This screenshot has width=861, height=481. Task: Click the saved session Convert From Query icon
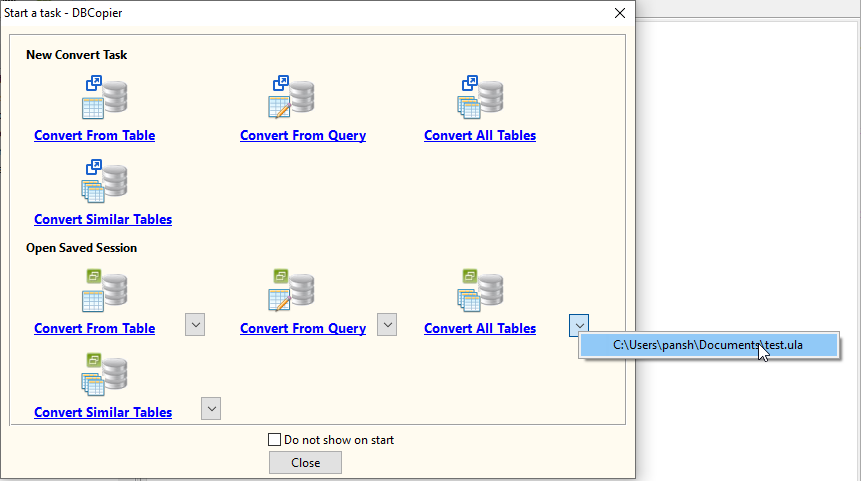pyautogui.click(x=291, y=290)
